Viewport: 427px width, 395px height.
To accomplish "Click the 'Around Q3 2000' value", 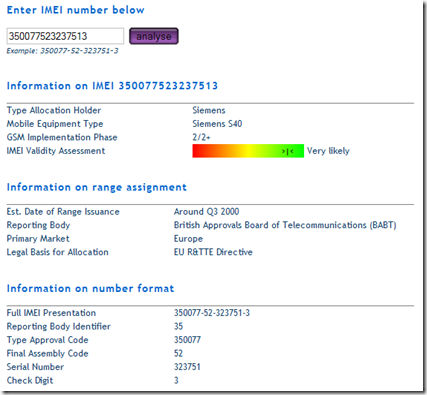I will pos(206,212).
